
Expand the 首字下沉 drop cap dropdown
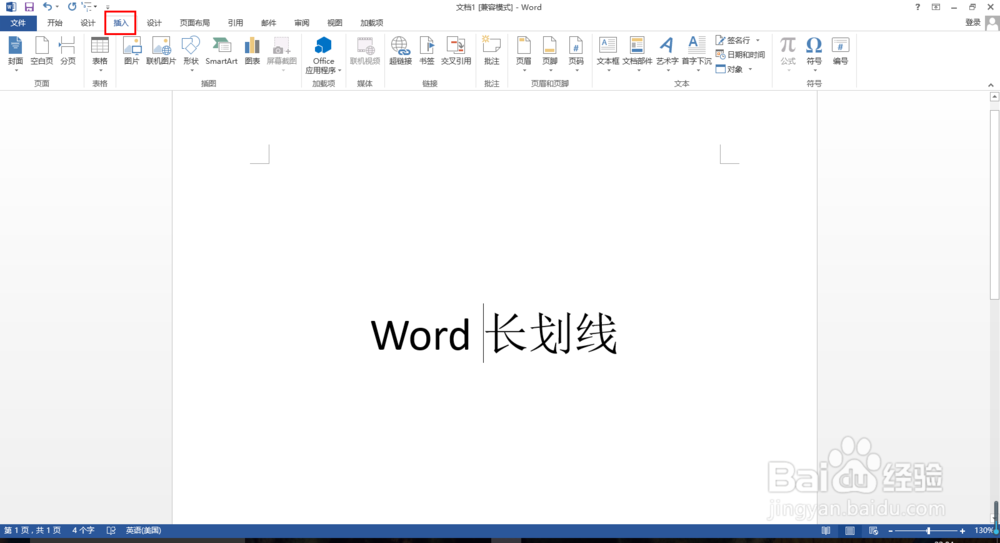[x=696, y=70]
